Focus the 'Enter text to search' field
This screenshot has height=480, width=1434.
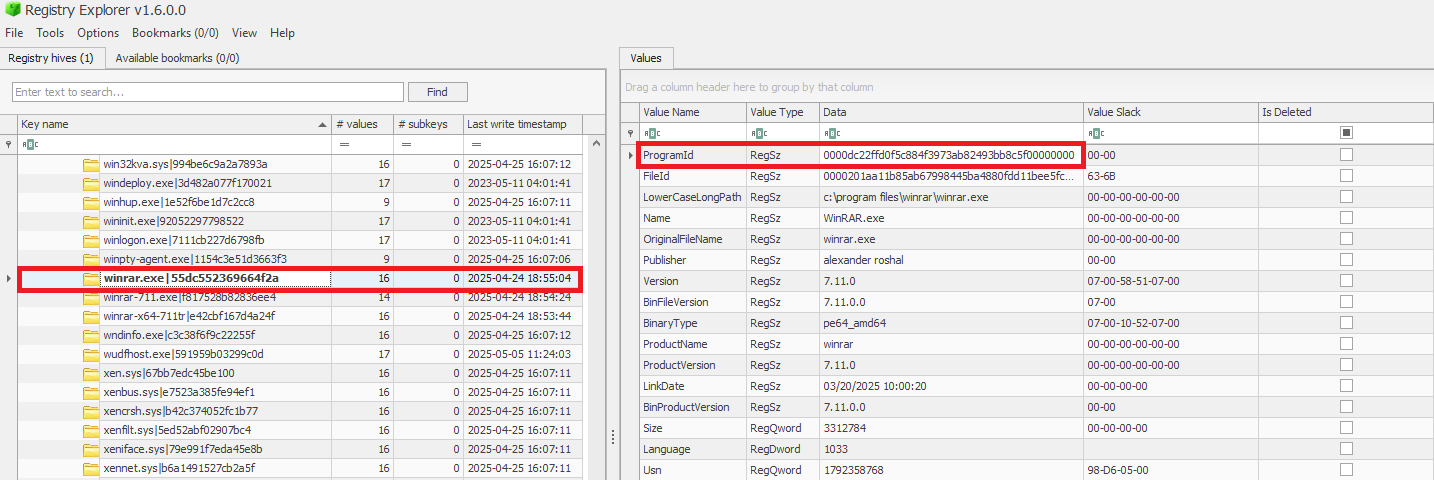(x=208, y=92)
